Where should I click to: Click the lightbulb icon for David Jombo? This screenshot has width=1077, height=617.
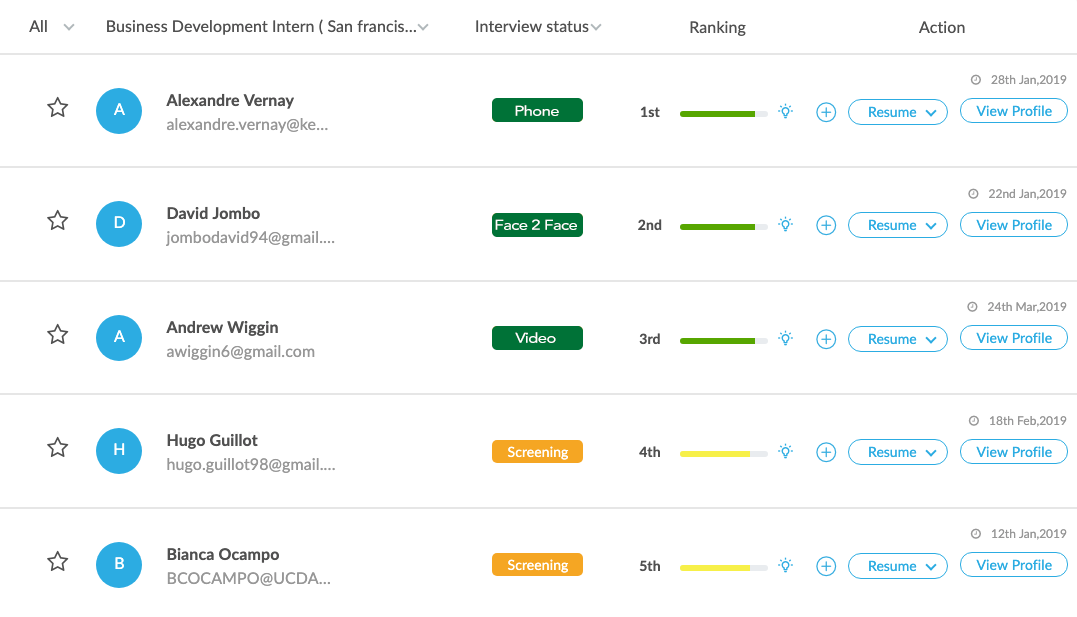click(x=786, y=225)
